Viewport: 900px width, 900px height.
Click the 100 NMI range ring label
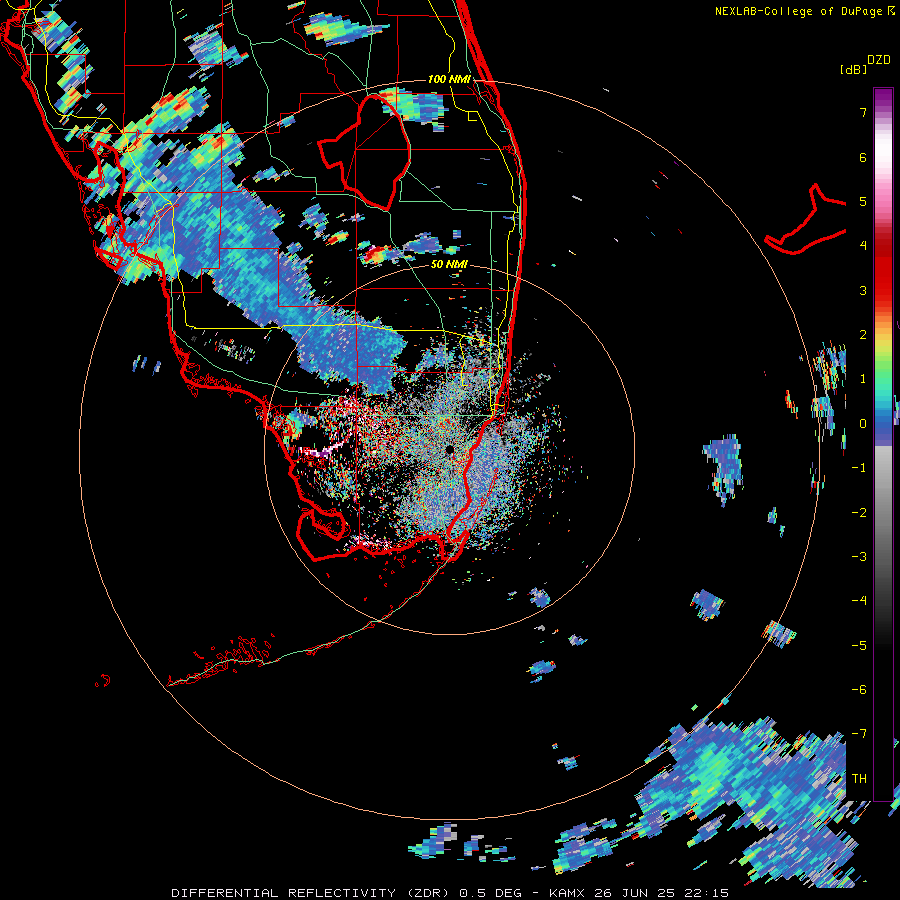449,79
